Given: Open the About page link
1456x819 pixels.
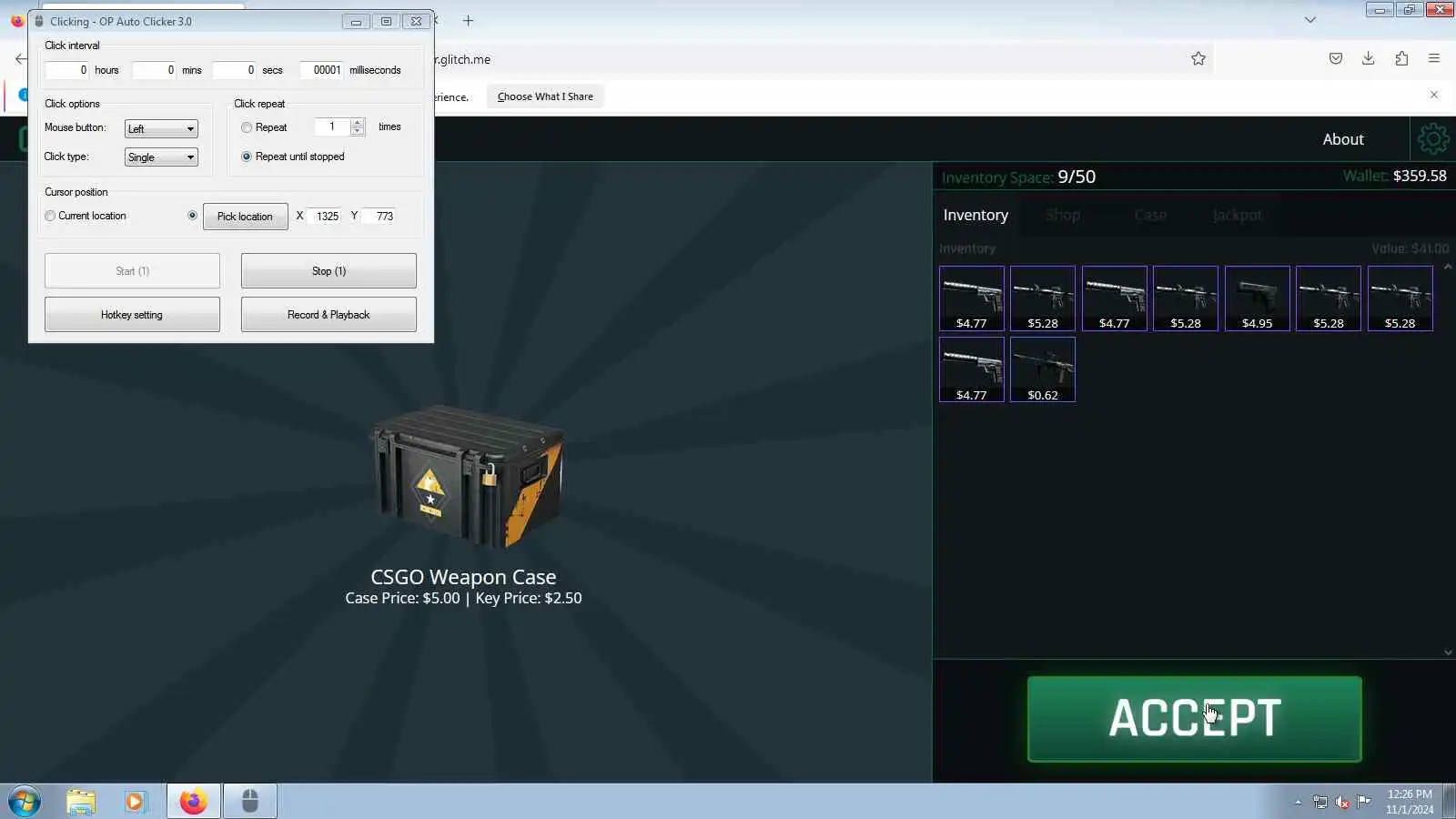Looking at the screenshot, I should point(1343,139).
